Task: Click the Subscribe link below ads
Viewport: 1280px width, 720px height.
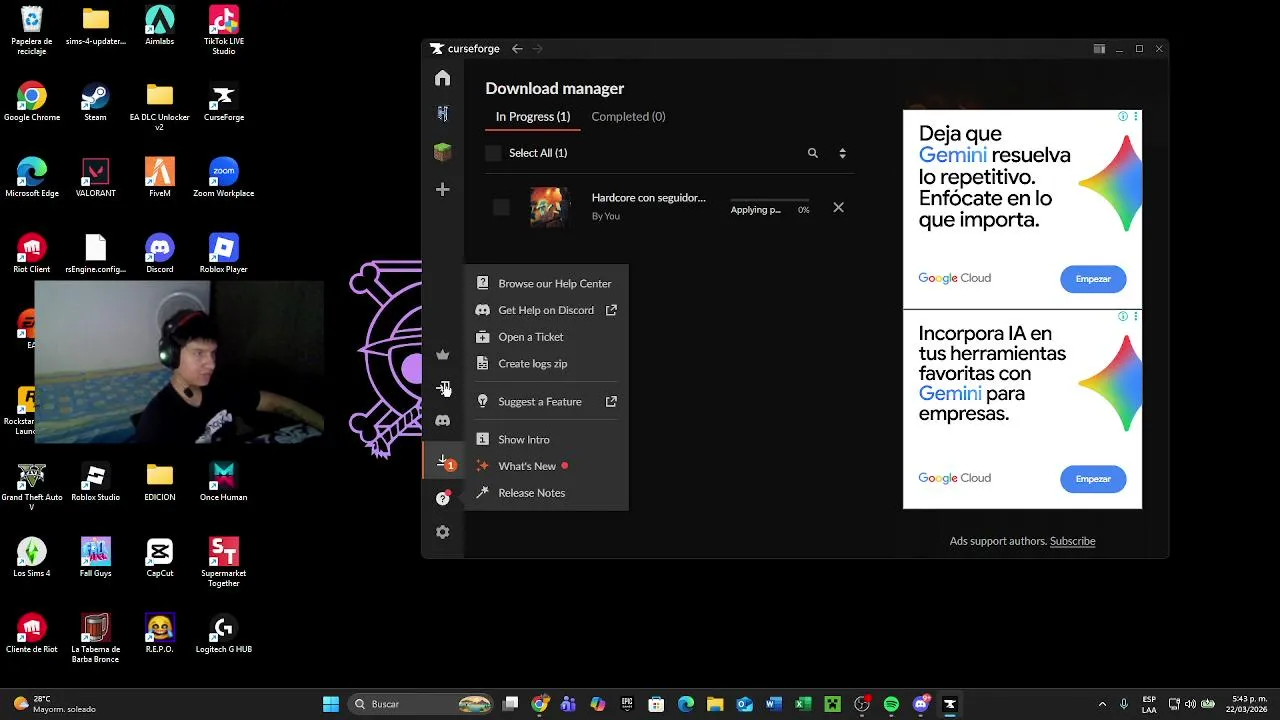Action: (x=1072, y=541)
